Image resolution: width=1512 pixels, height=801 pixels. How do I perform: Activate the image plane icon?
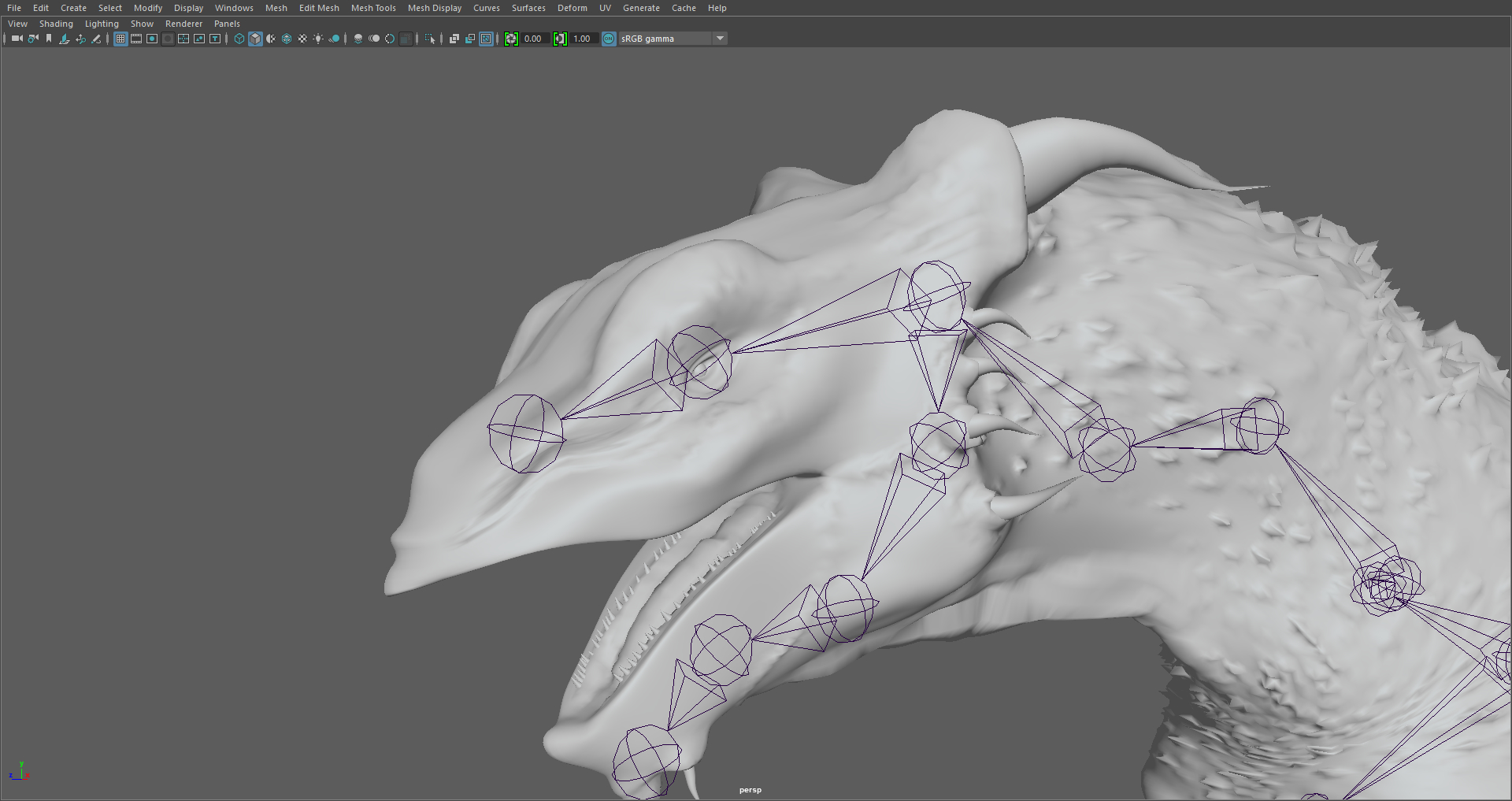point(65,38)
